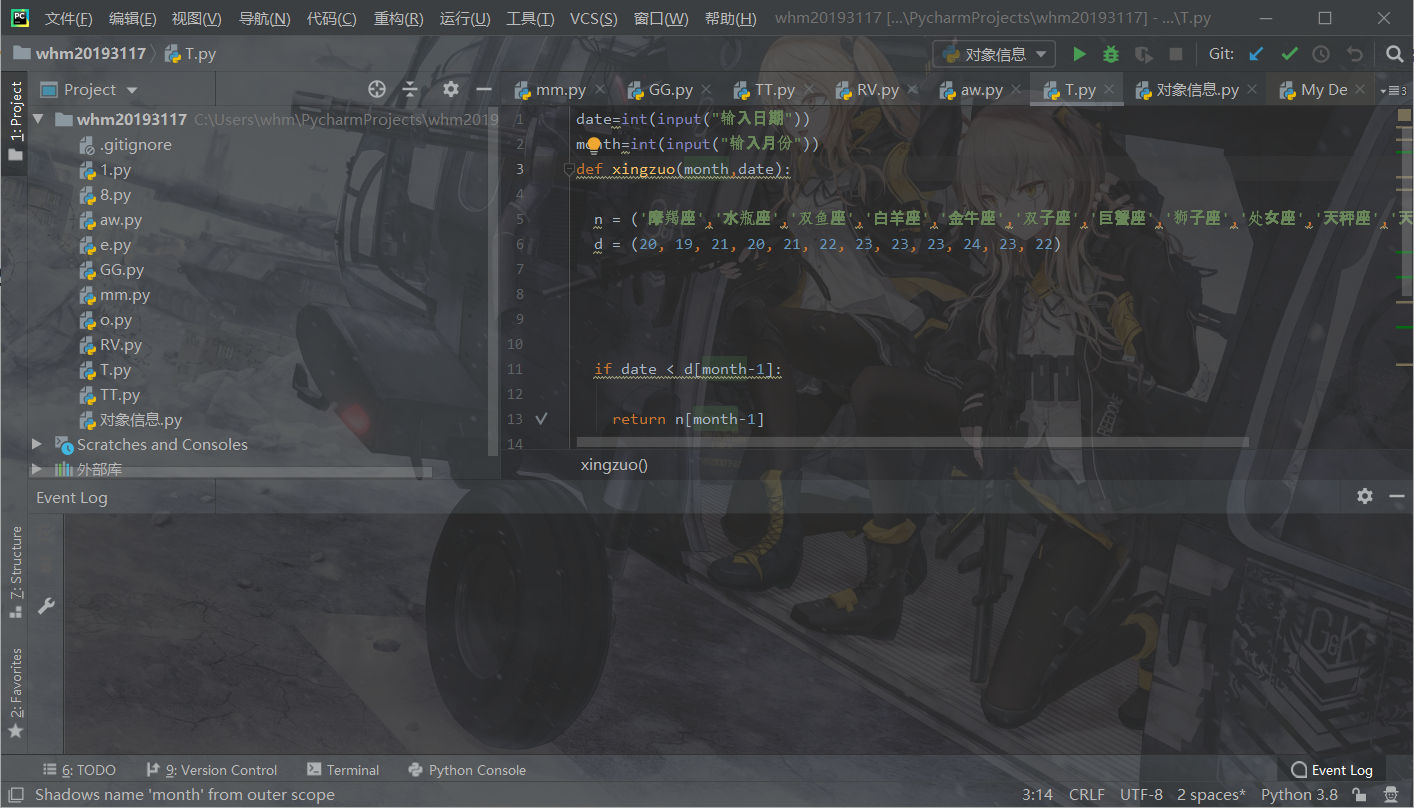Open the 帮助(H) menu
Image resolution: width=1414 pixels, height=808 pixels.
(x=731, y=19)
